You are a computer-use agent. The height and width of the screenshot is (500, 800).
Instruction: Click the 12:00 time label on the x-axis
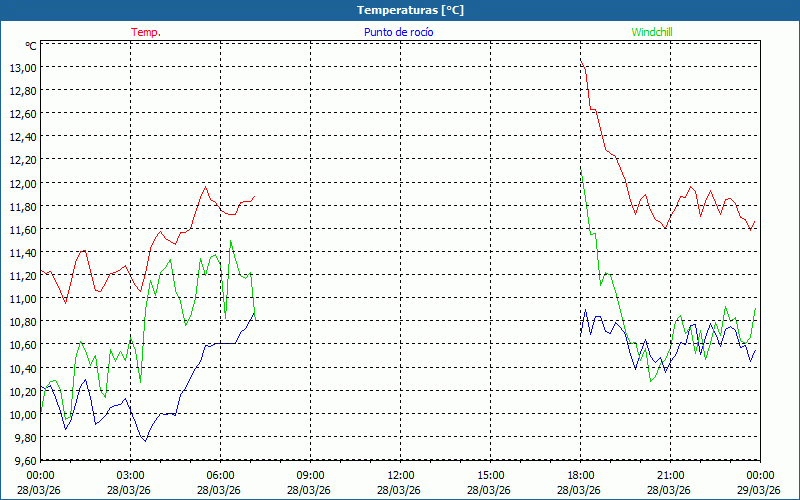pos(400,475)
